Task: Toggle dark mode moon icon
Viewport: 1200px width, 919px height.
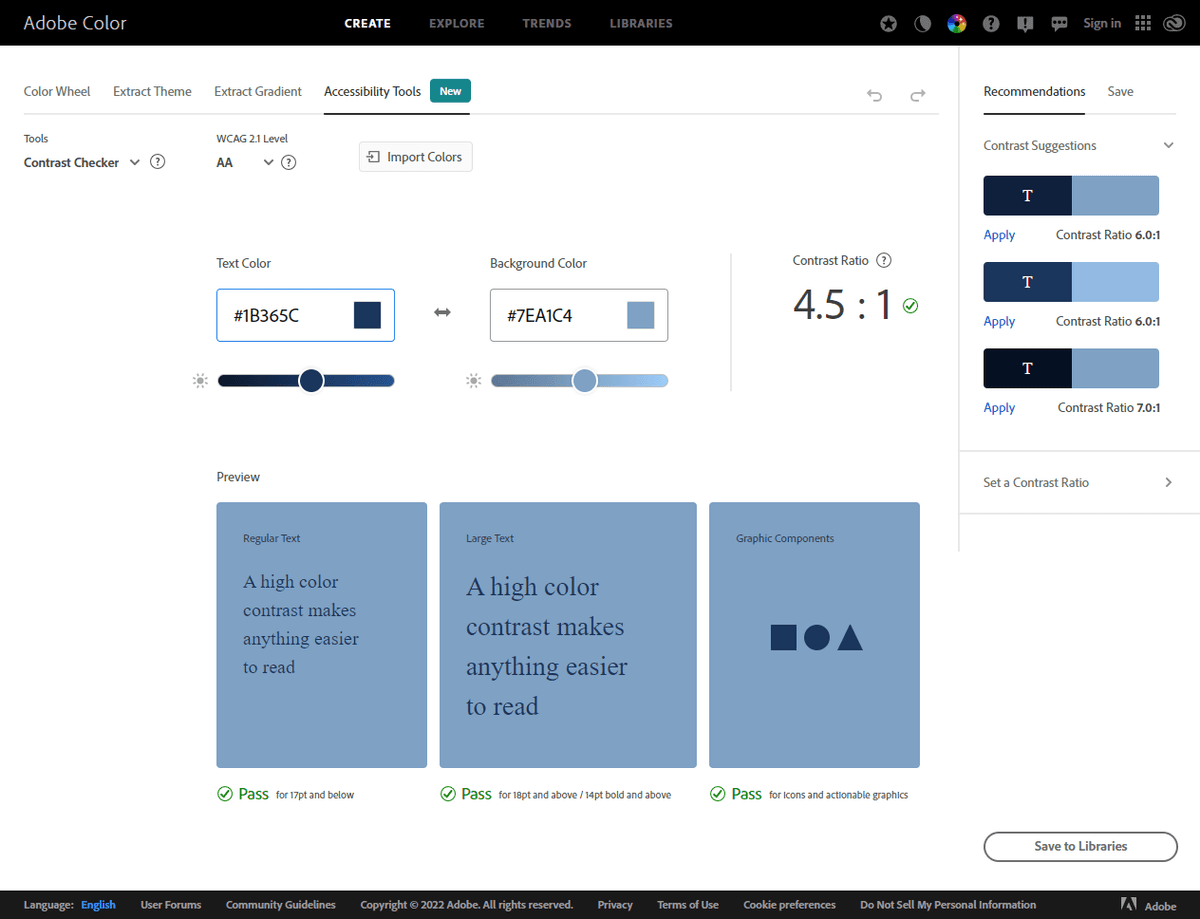Action: pyautogui.click(x=922, y=24)
